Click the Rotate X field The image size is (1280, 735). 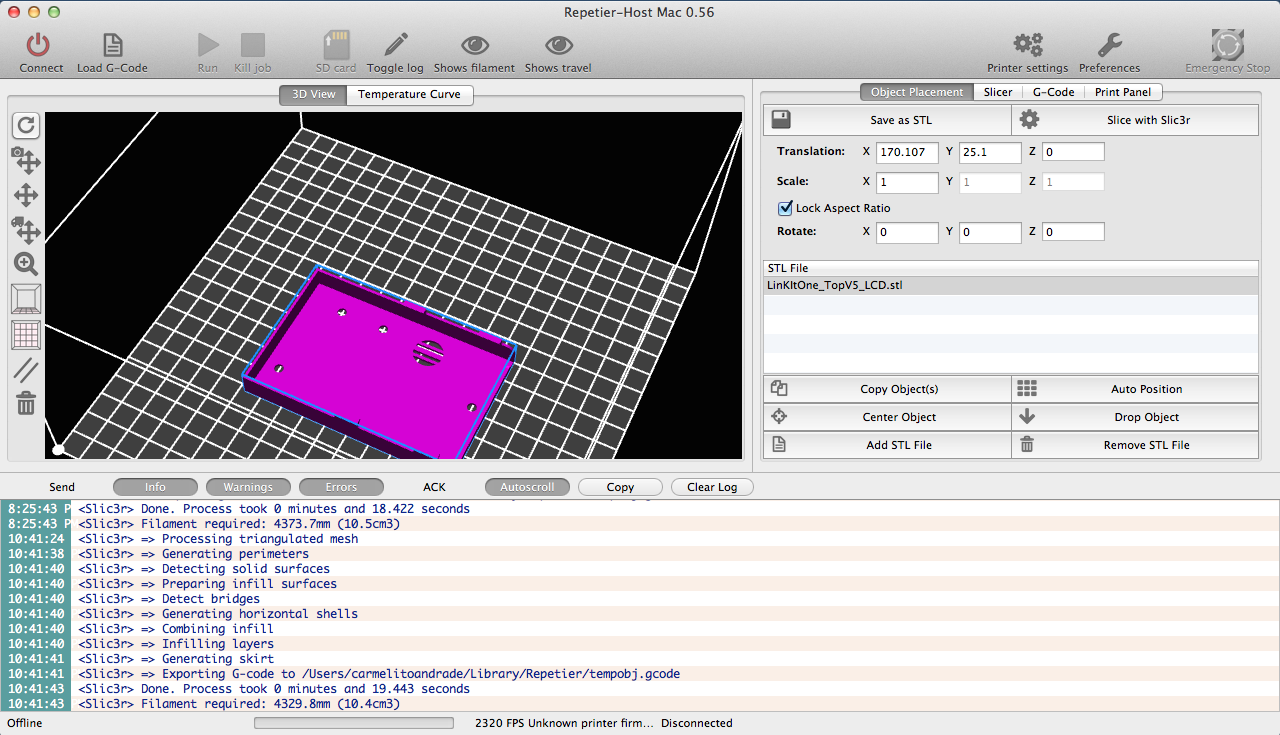point(908,232)
